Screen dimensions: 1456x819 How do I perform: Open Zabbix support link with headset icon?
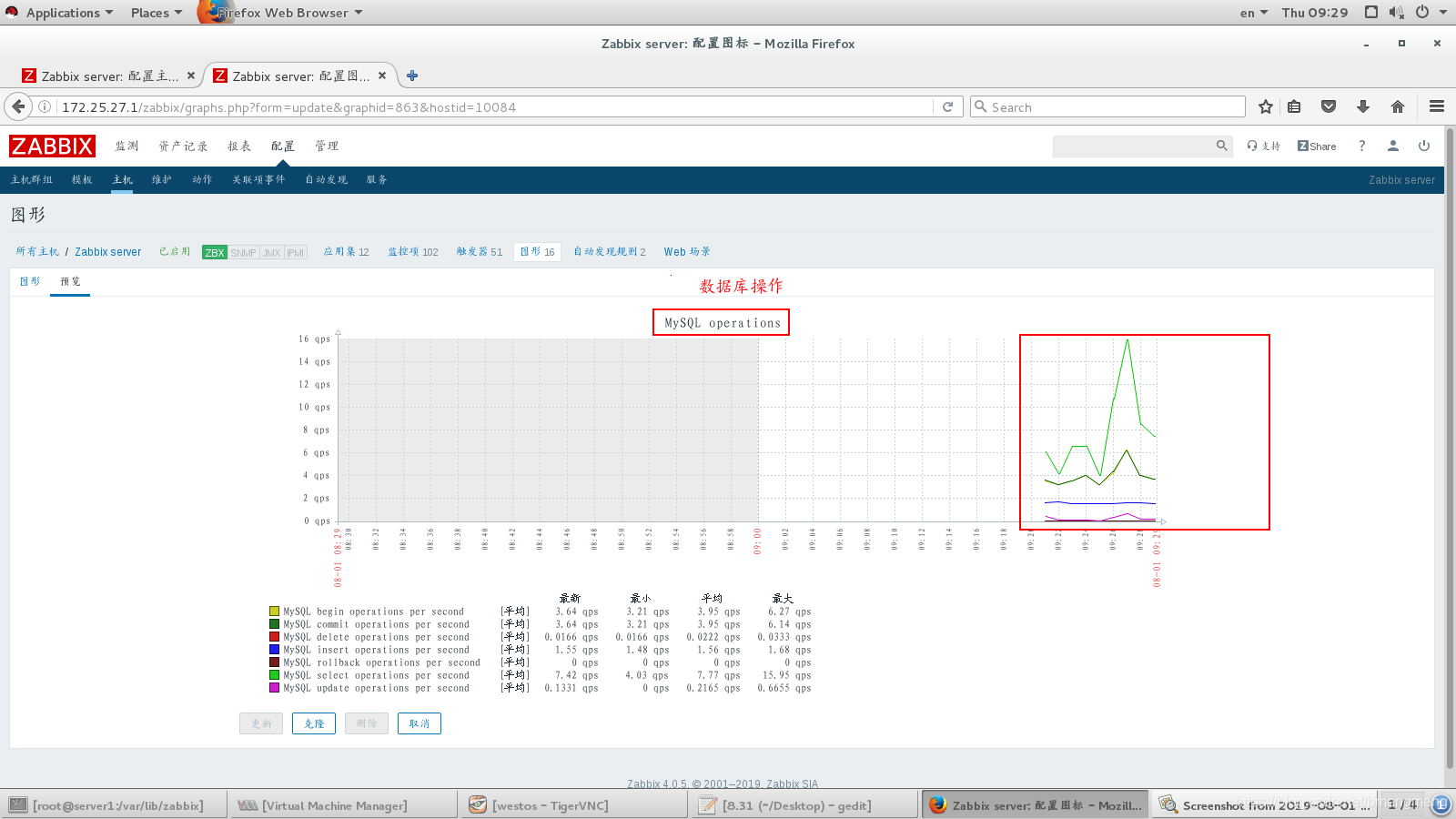[1264, 146]
